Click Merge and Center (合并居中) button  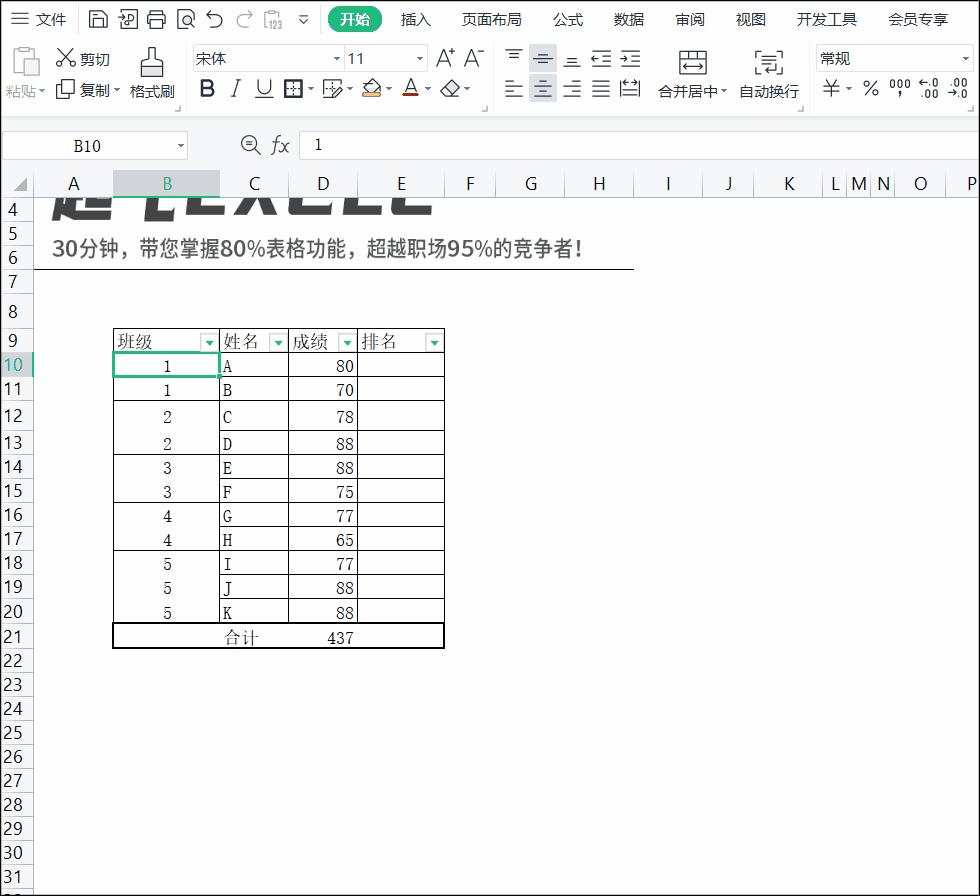click(692, 74)
